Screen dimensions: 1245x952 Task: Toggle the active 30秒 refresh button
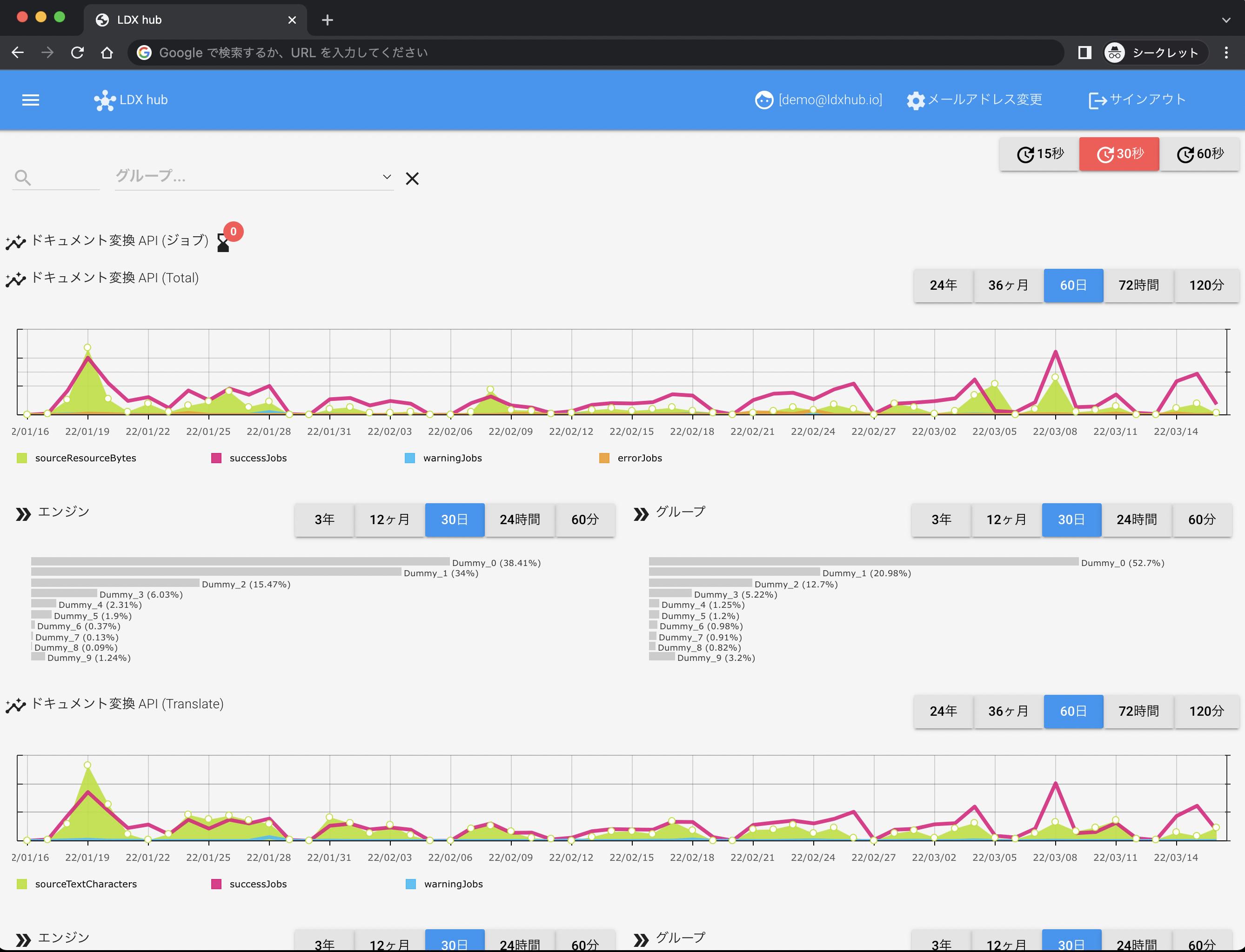coord(1119,153)
